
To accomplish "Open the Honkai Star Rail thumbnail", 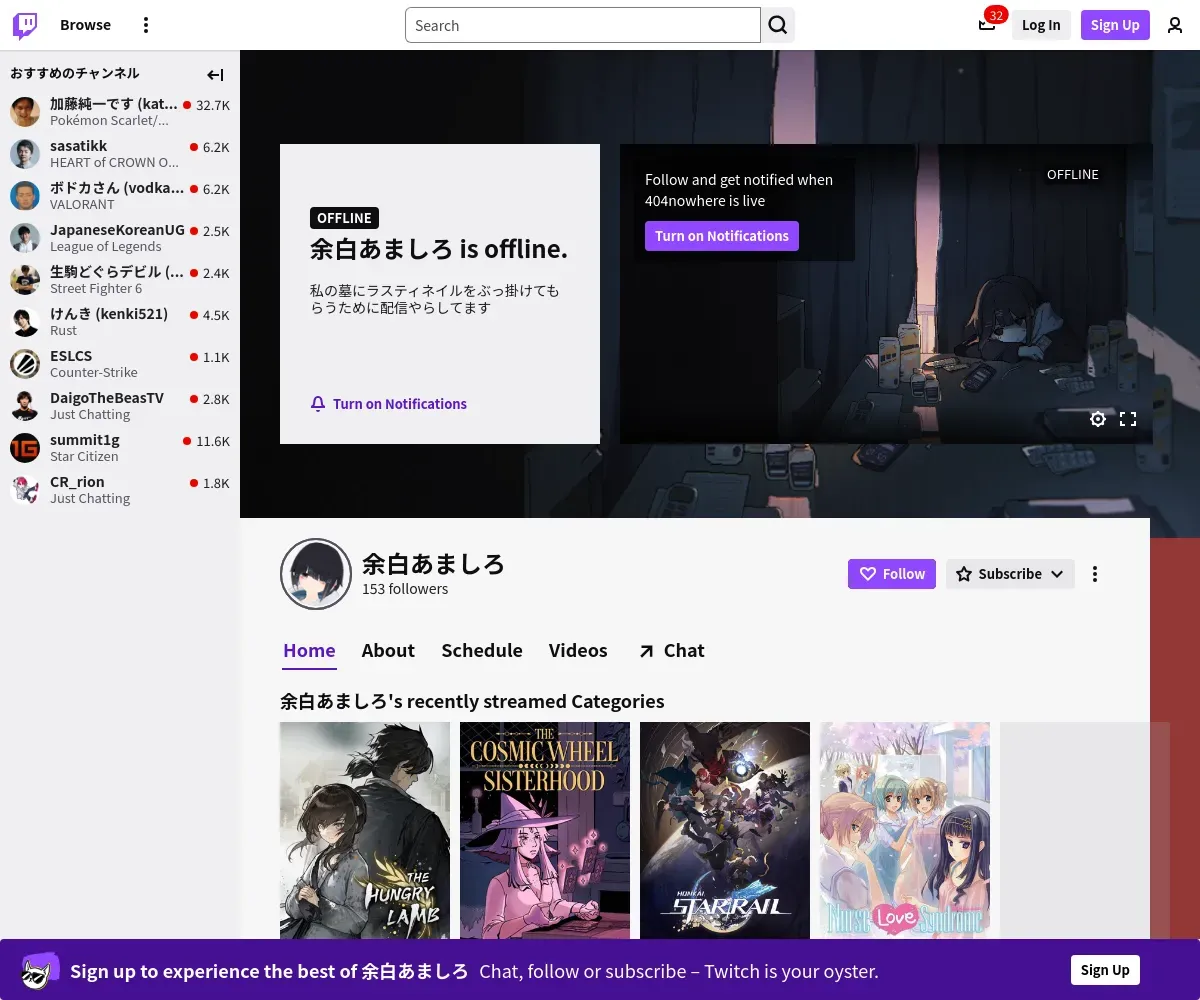I will pos(725,831).
